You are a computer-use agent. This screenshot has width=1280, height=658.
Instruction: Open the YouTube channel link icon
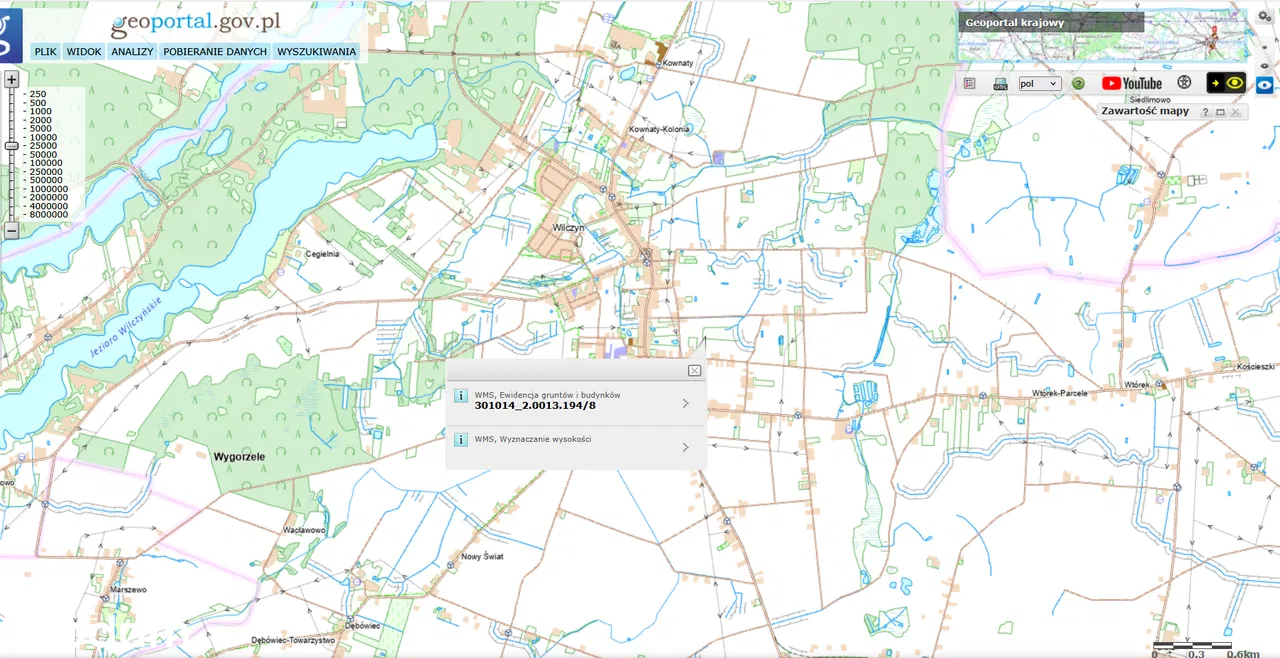(1132, 84)
